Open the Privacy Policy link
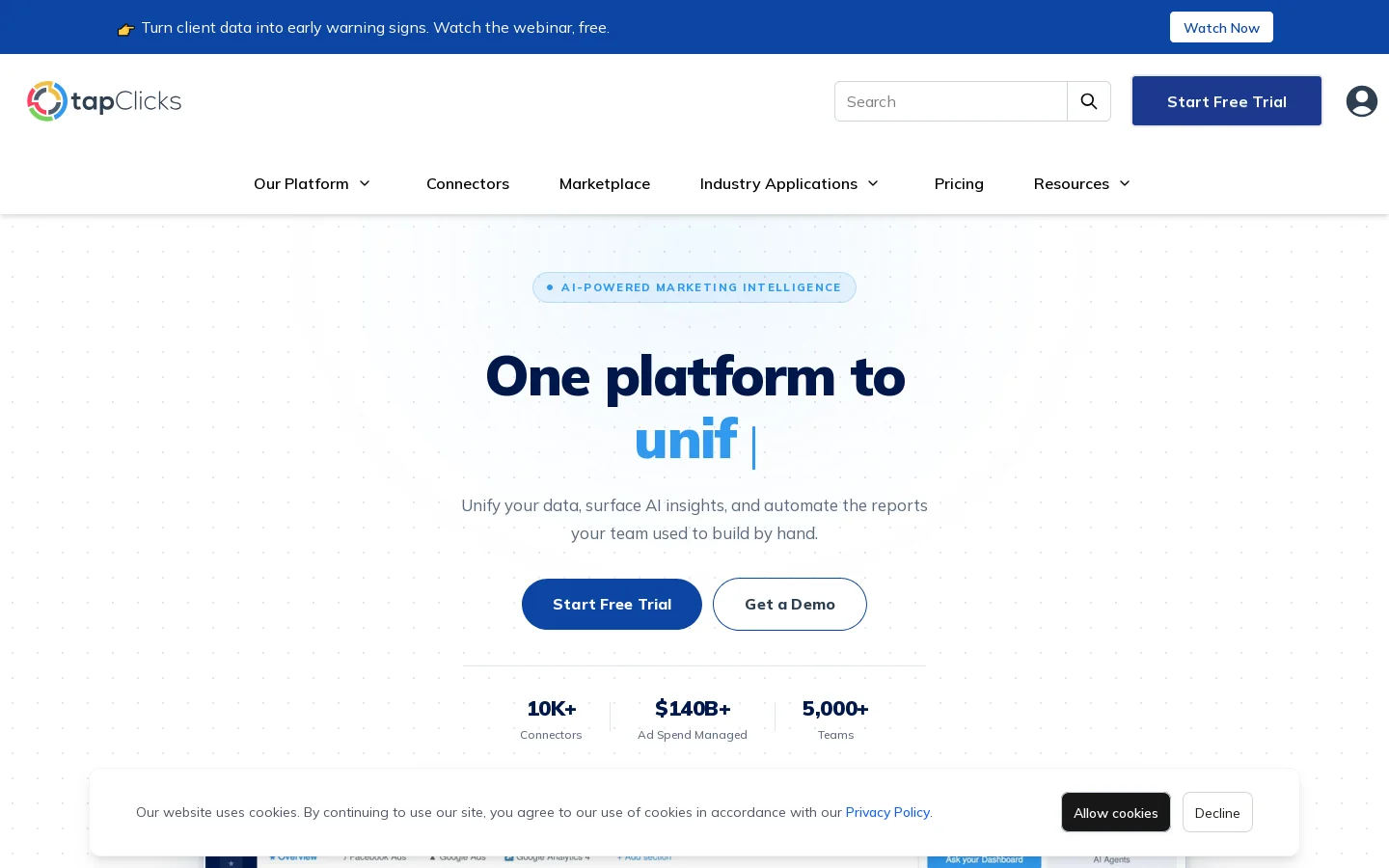Viewport: 1389px width, 868px height. coord(887,812)
